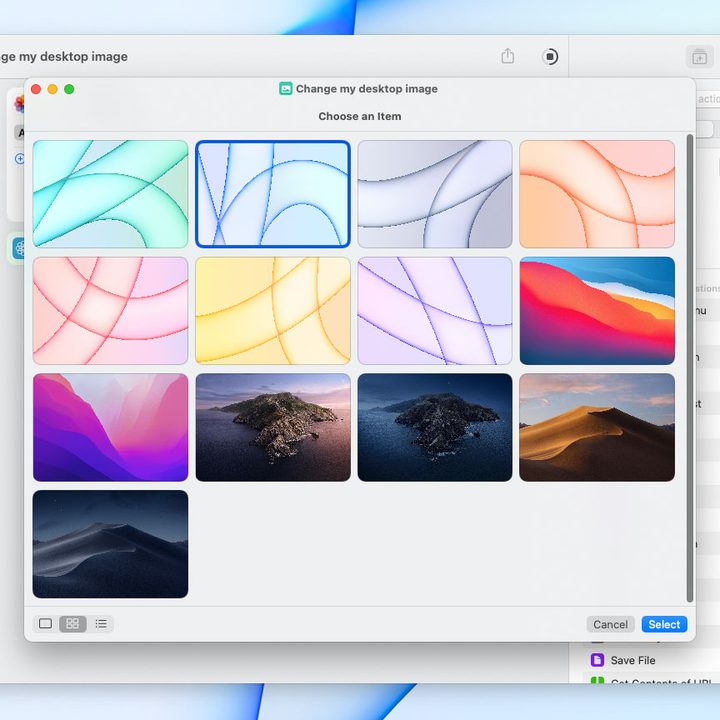Click the dialog title image icon

coord(286,89)
